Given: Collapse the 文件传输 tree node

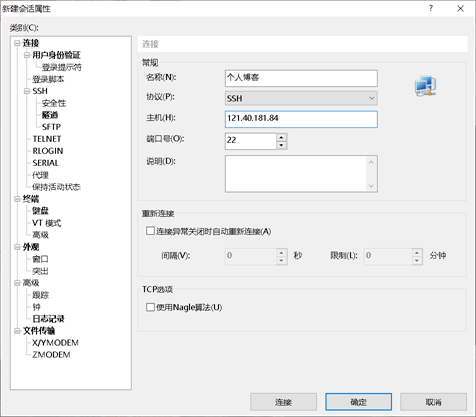Looking at the screenshot, I should click(17, 331).
